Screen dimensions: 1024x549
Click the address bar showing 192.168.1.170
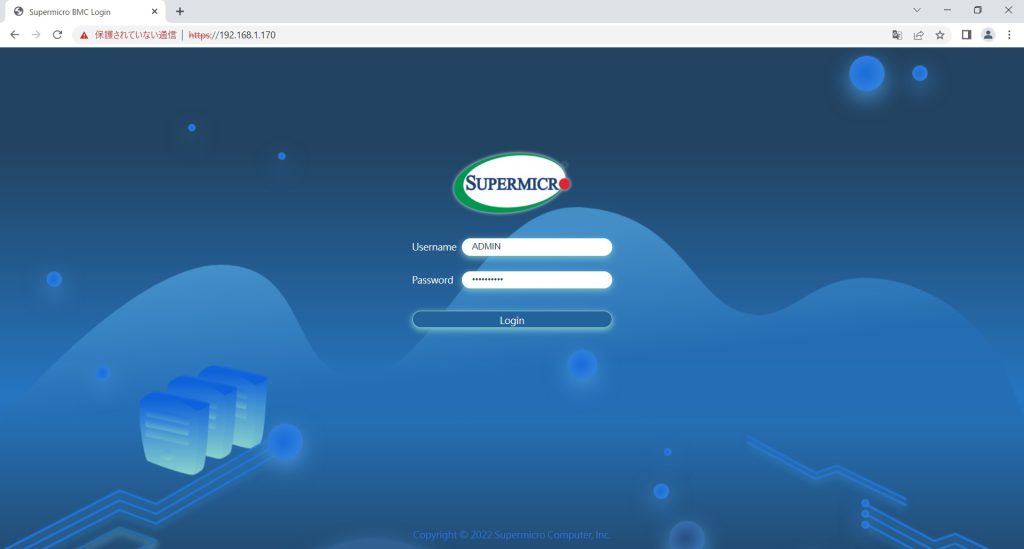[500, 35]
